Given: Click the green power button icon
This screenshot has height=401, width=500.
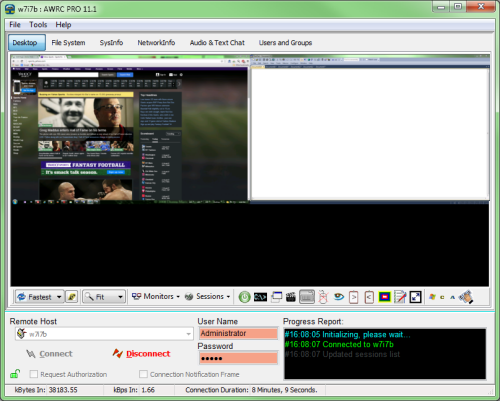Looking at the screenshot, I should click(x=244, y=297).
